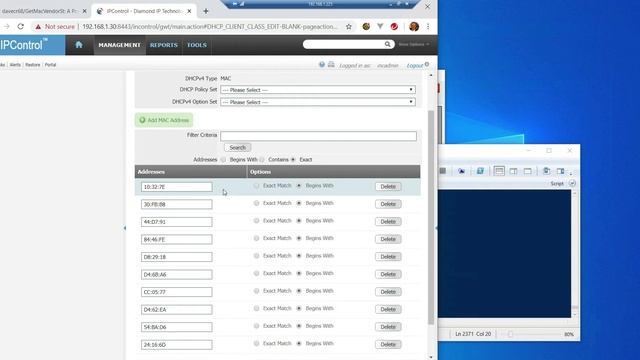
Task: Collapse left sidebar with splitter arrow
Action: [125, 228]
